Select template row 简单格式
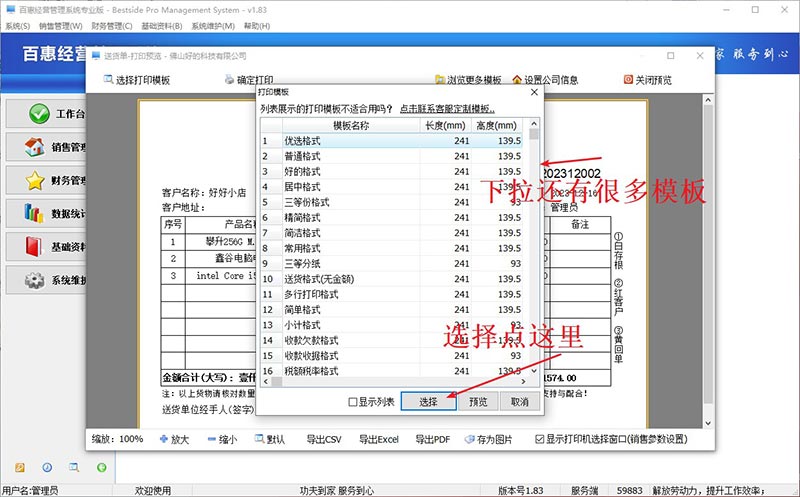 click(x=393, y=309)
